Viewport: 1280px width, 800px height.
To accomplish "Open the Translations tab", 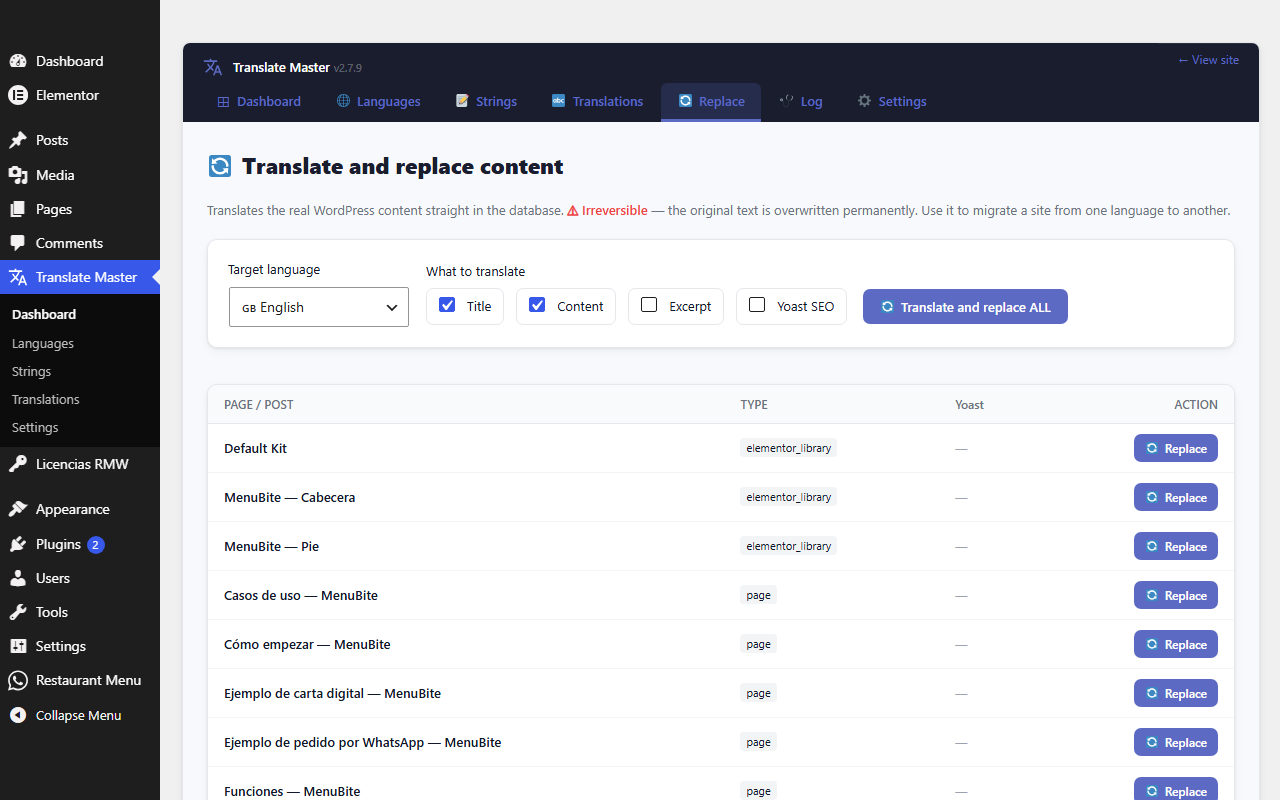I will [598, 101].
